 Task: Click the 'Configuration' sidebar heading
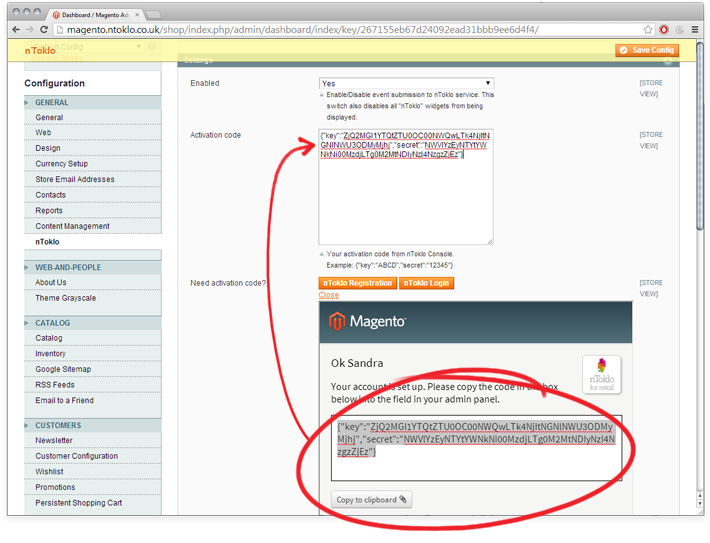(x=54, y=83)
